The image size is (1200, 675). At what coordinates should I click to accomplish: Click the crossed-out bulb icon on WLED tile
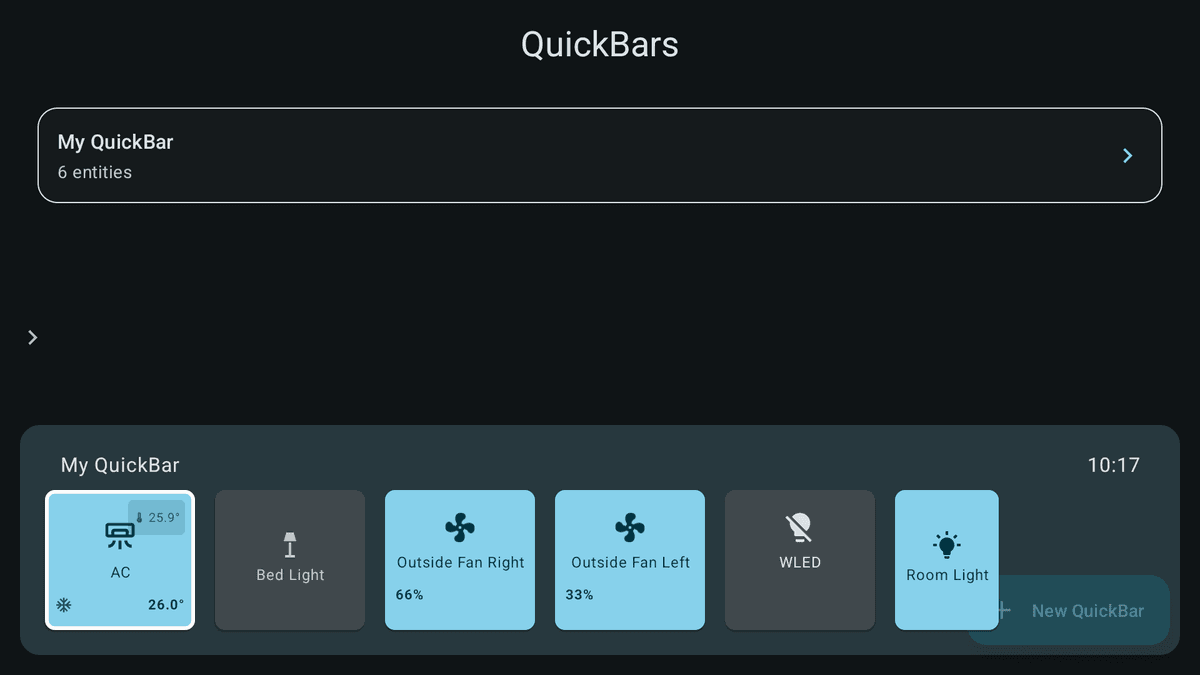click(799, 527)
